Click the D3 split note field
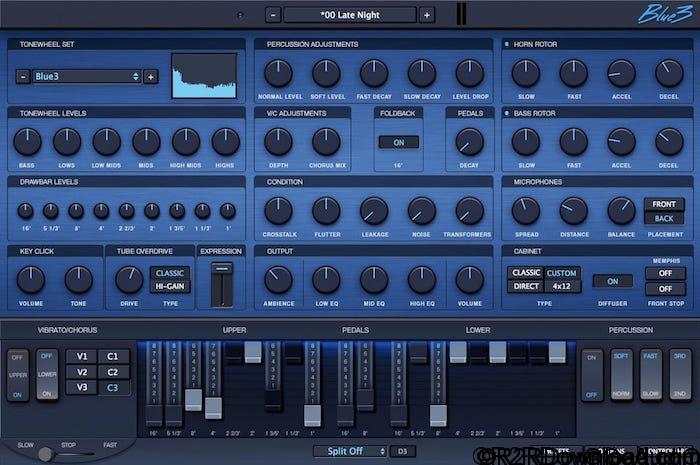This screenshot has height=465, width=700. point(403,451)
